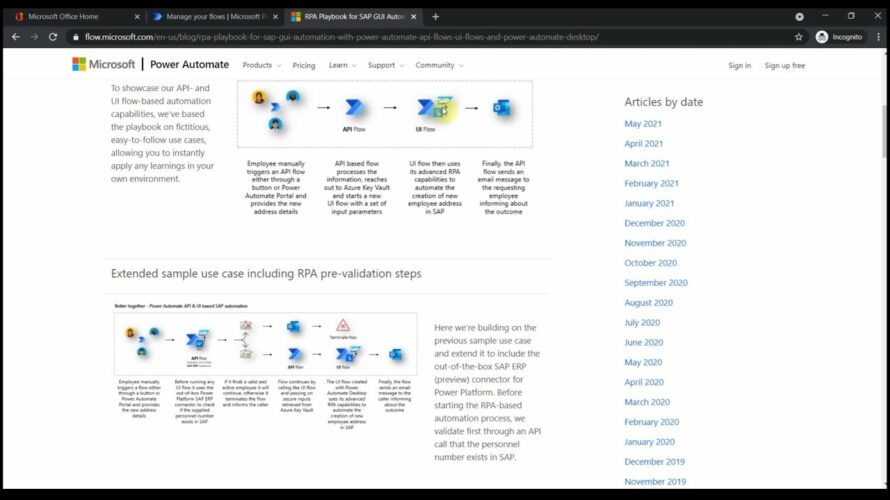Switch to the Manage your flows tab
Image resolution: width=890 pixels, height=500 pixels.
216,16
